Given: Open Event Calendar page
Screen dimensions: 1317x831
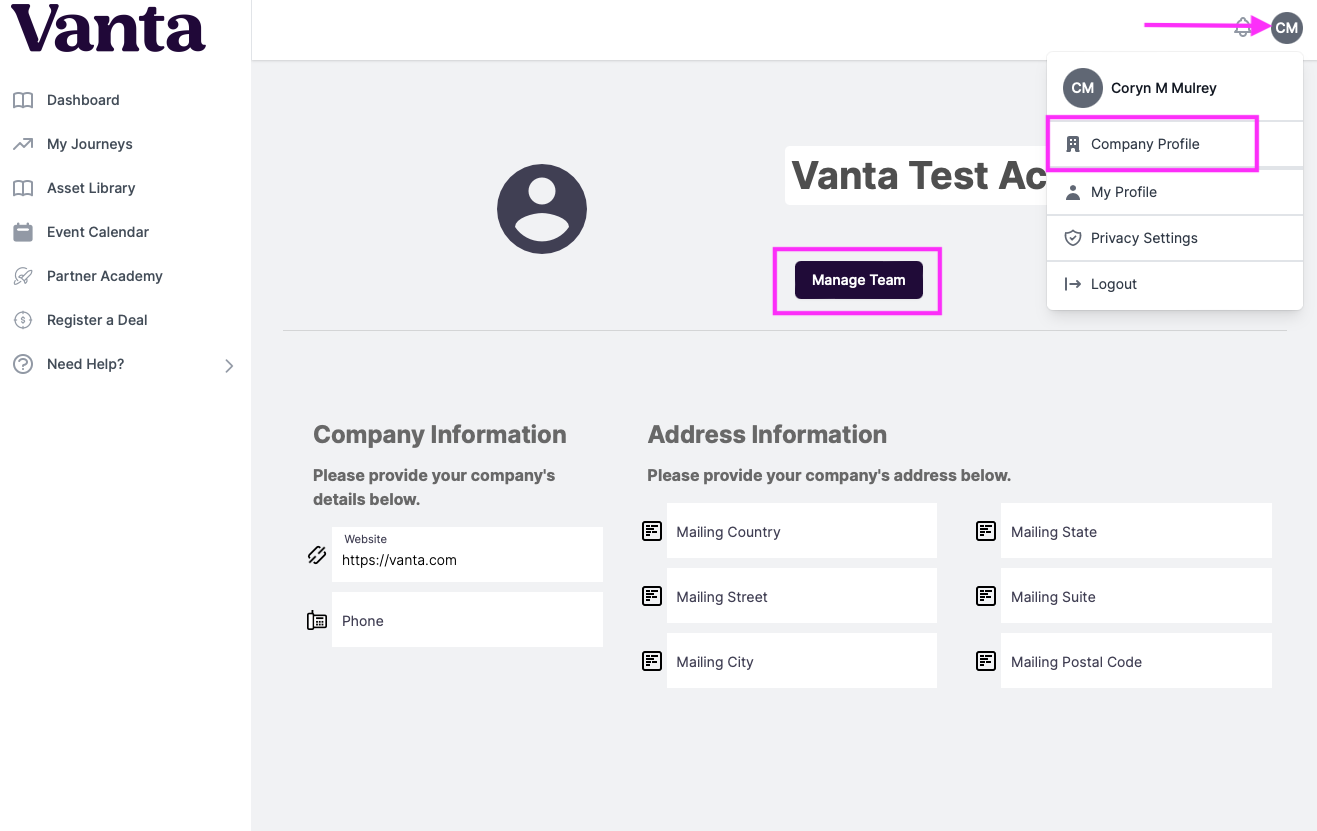Looking at the screenshot, I should click(98, 232).
